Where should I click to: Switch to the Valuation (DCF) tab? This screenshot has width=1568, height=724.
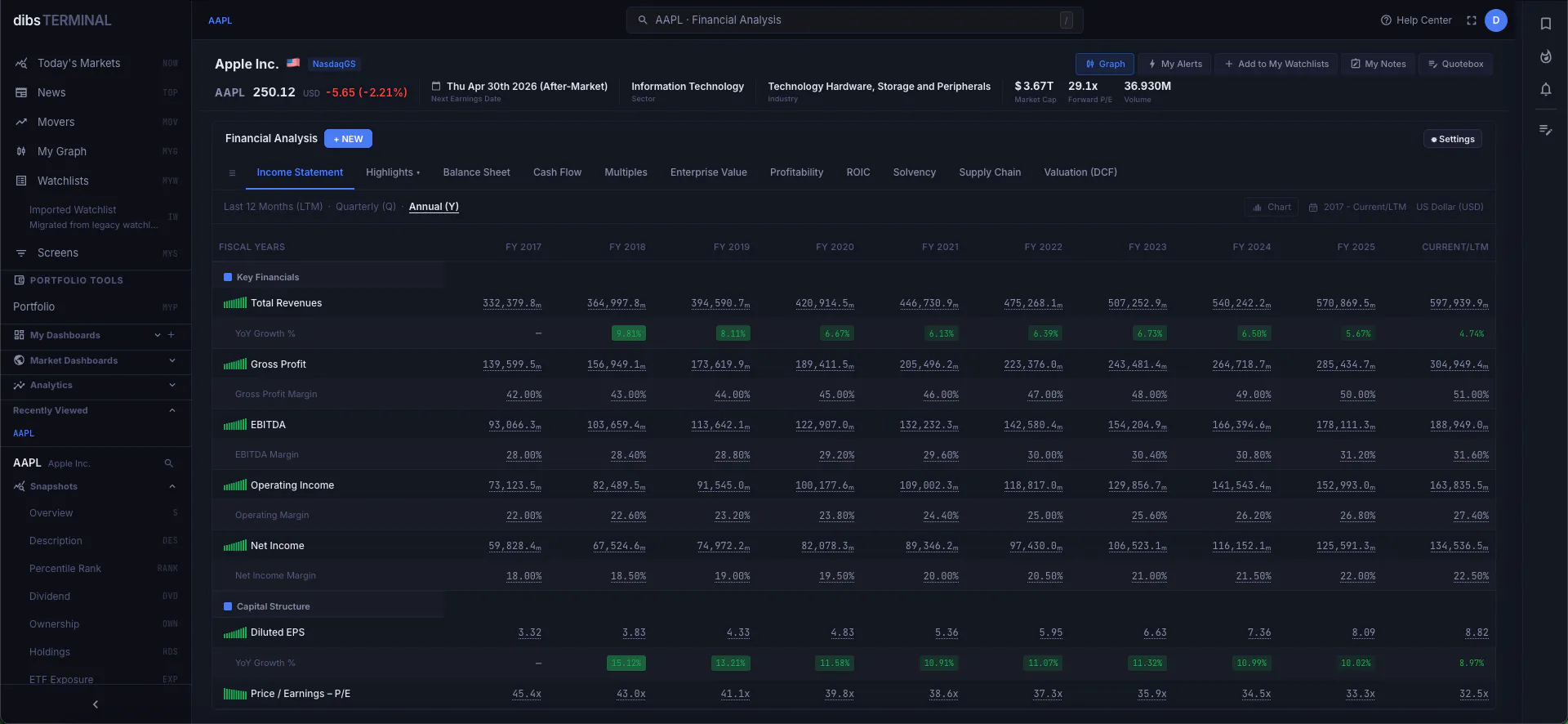pos(1080,172)
